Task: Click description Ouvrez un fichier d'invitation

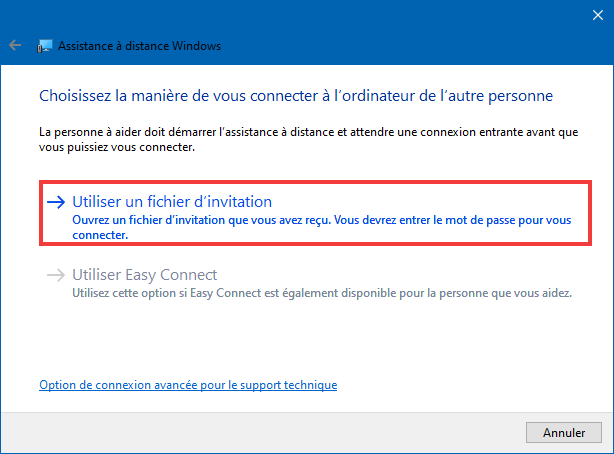Action: coord(321,227)
